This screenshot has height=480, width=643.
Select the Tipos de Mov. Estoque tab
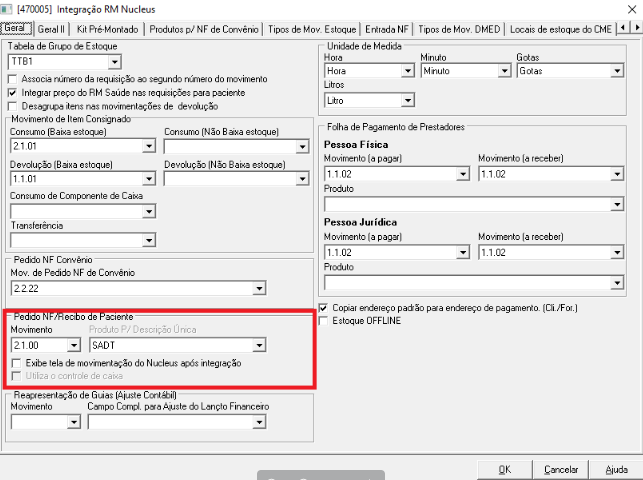[x=312, y=29]
